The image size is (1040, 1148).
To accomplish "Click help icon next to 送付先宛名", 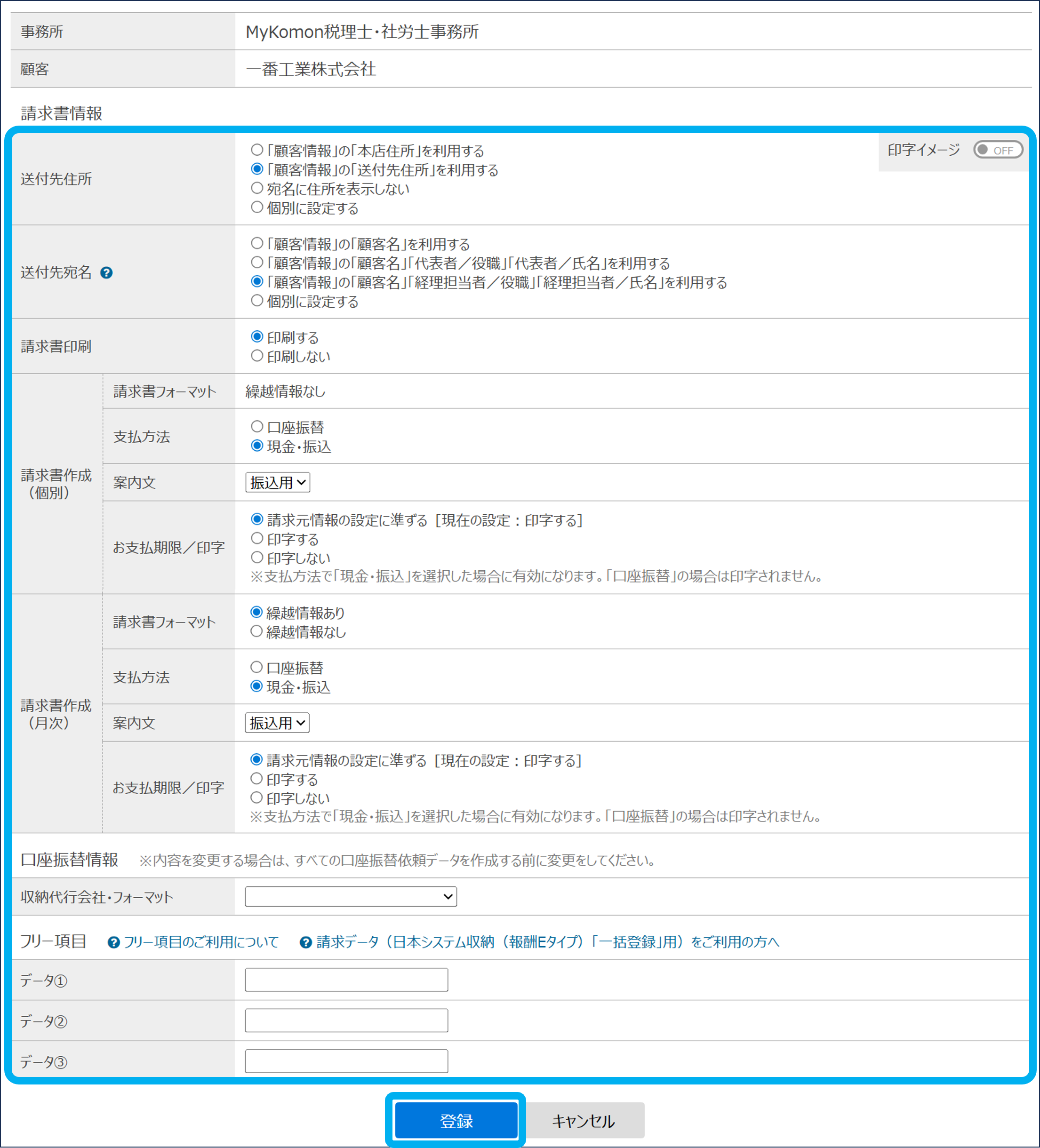I will coord(106,273).
